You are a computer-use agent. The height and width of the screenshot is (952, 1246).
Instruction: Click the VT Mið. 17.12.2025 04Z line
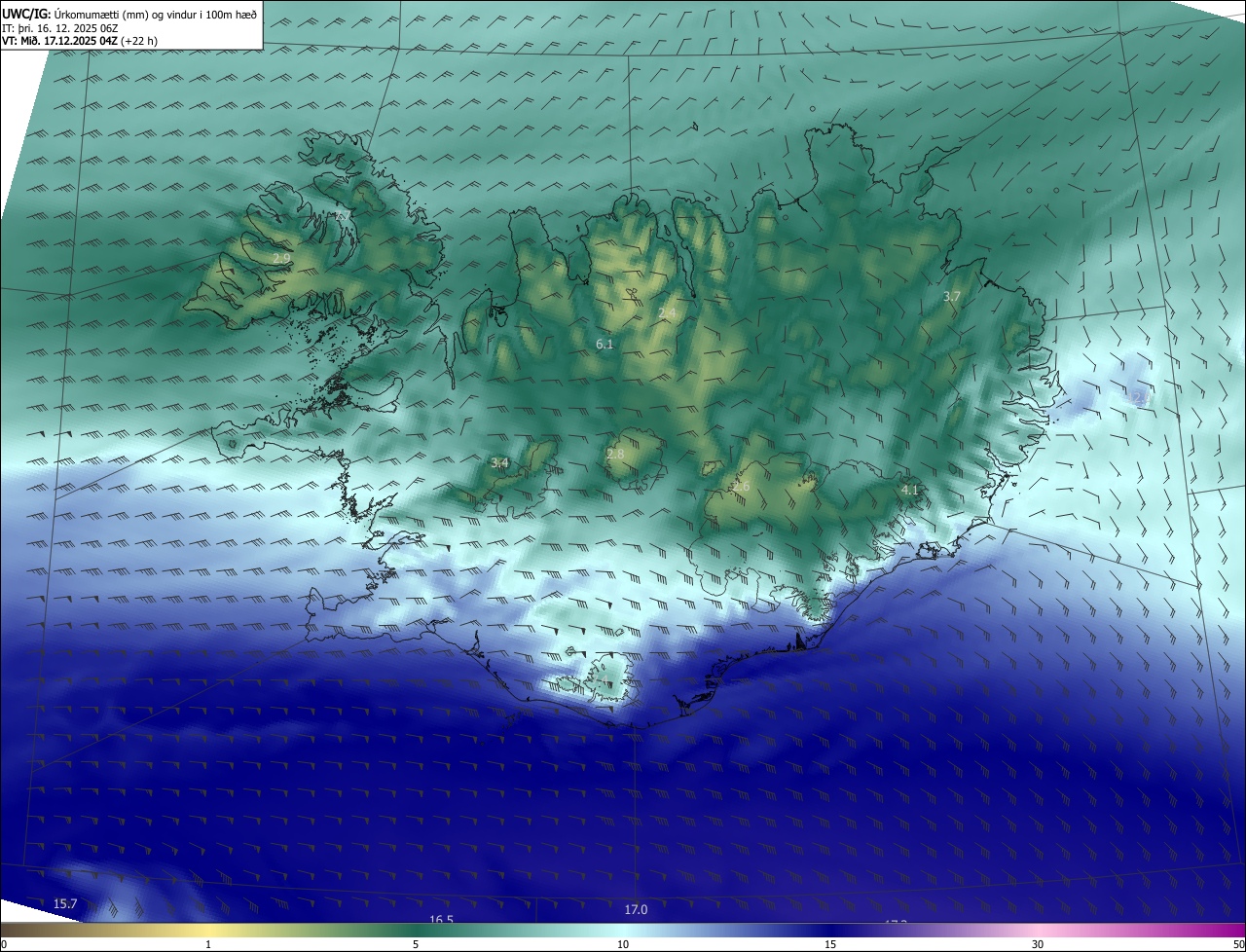tap(80, 41)
